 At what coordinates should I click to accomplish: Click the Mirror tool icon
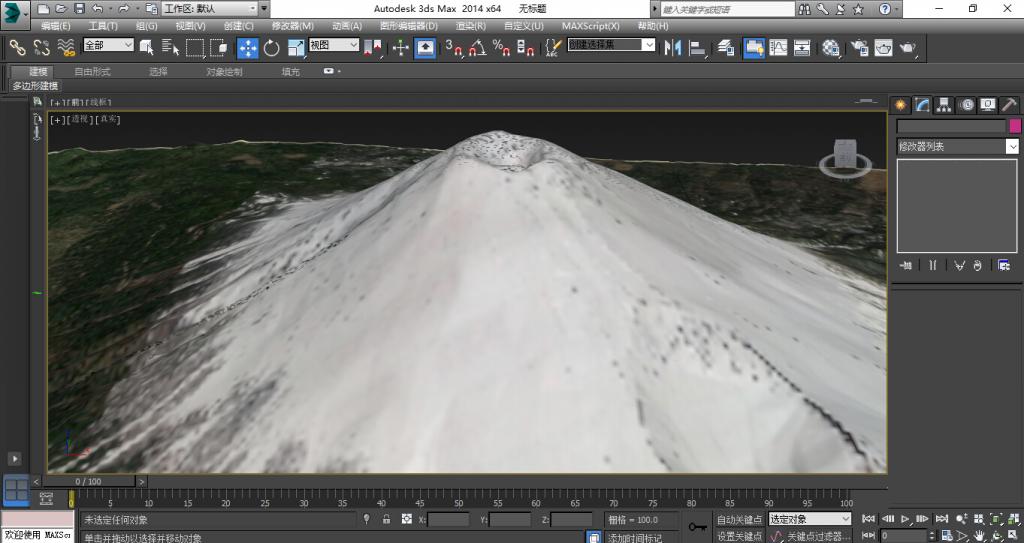coord(672,48)
